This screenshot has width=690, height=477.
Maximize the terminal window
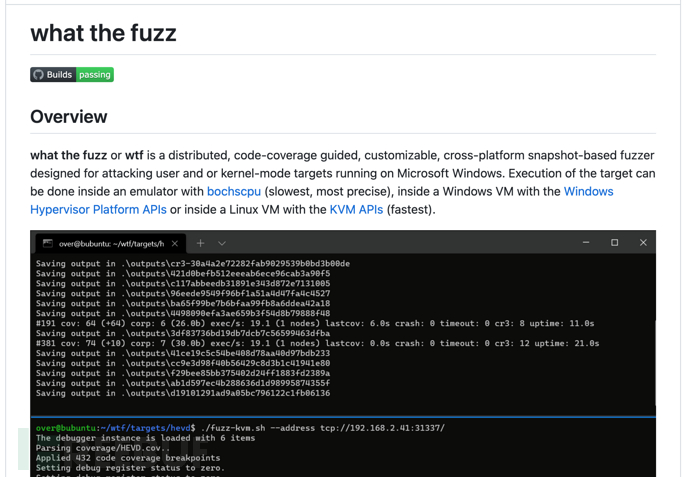pyautogui.click(x=614, y=243)
